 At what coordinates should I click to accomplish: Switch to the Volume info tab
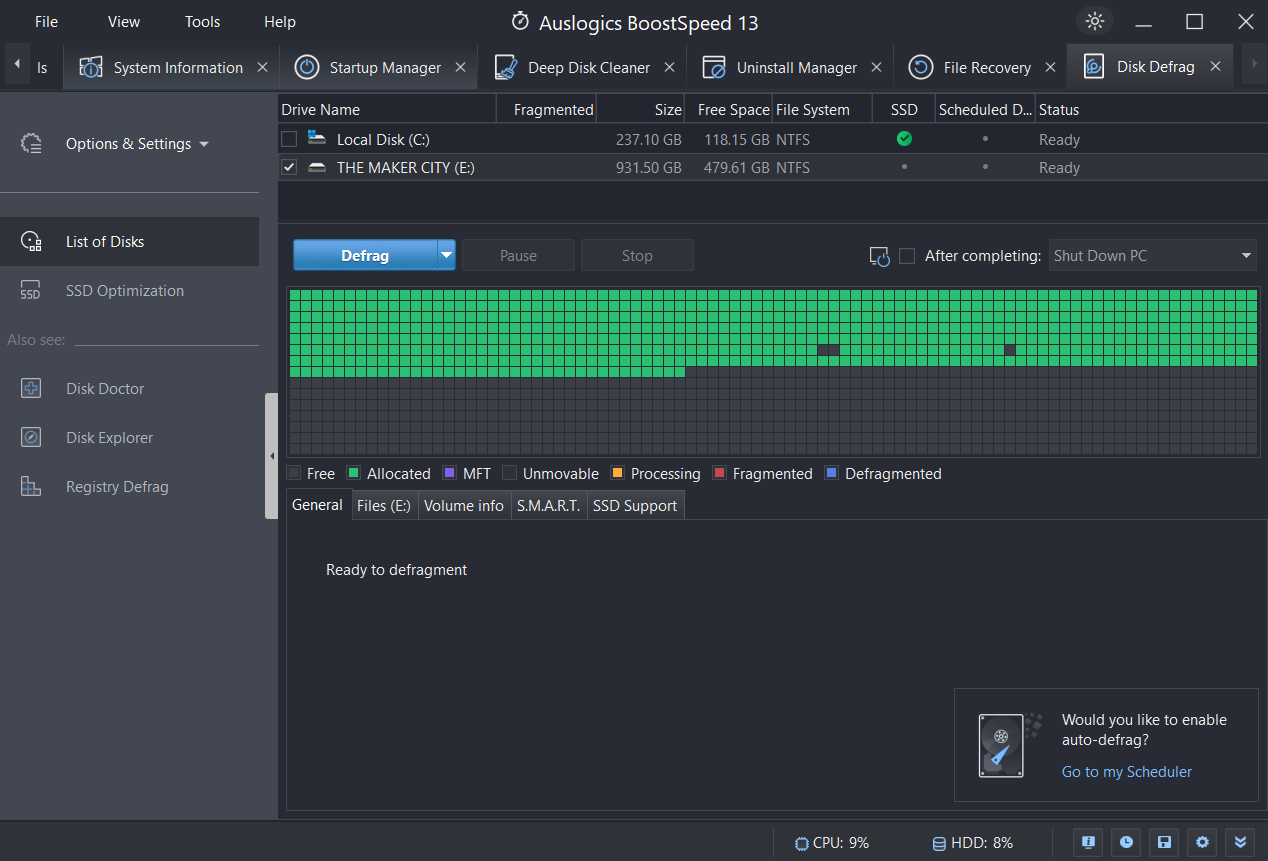464,505
